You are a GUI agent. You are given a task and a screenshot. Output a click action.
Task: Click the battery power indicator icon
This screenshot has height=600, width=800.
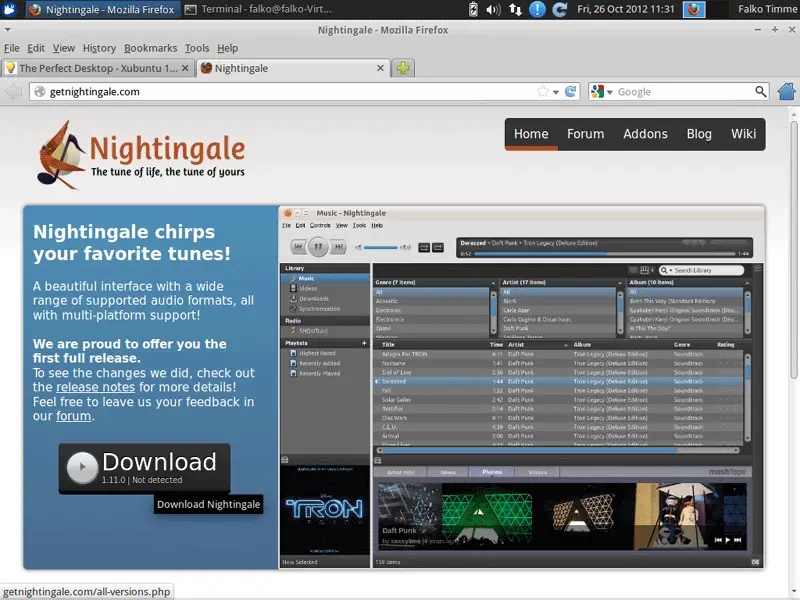click(x=473, y=9)
